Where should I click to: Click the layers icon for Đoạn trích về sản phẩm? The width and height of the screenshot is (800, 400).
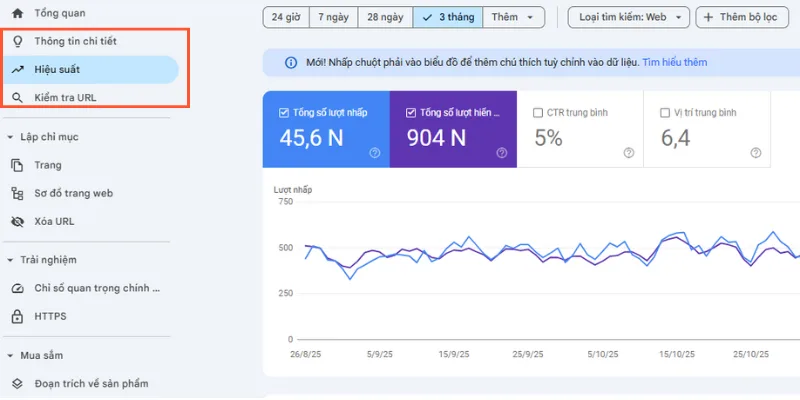click(17, 384)
